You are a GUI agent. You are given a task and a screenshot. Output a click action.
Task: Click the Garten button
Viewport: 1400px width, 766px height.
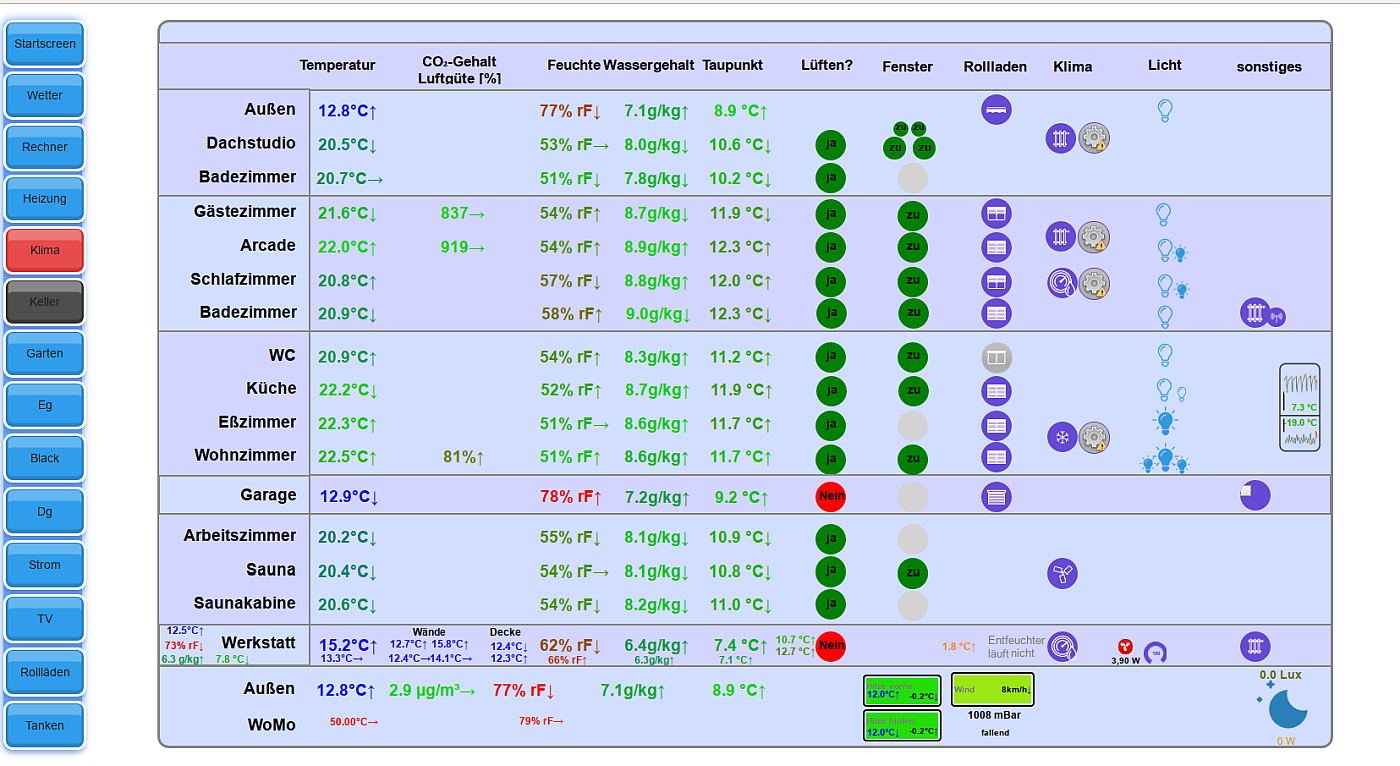pos(45,353)
